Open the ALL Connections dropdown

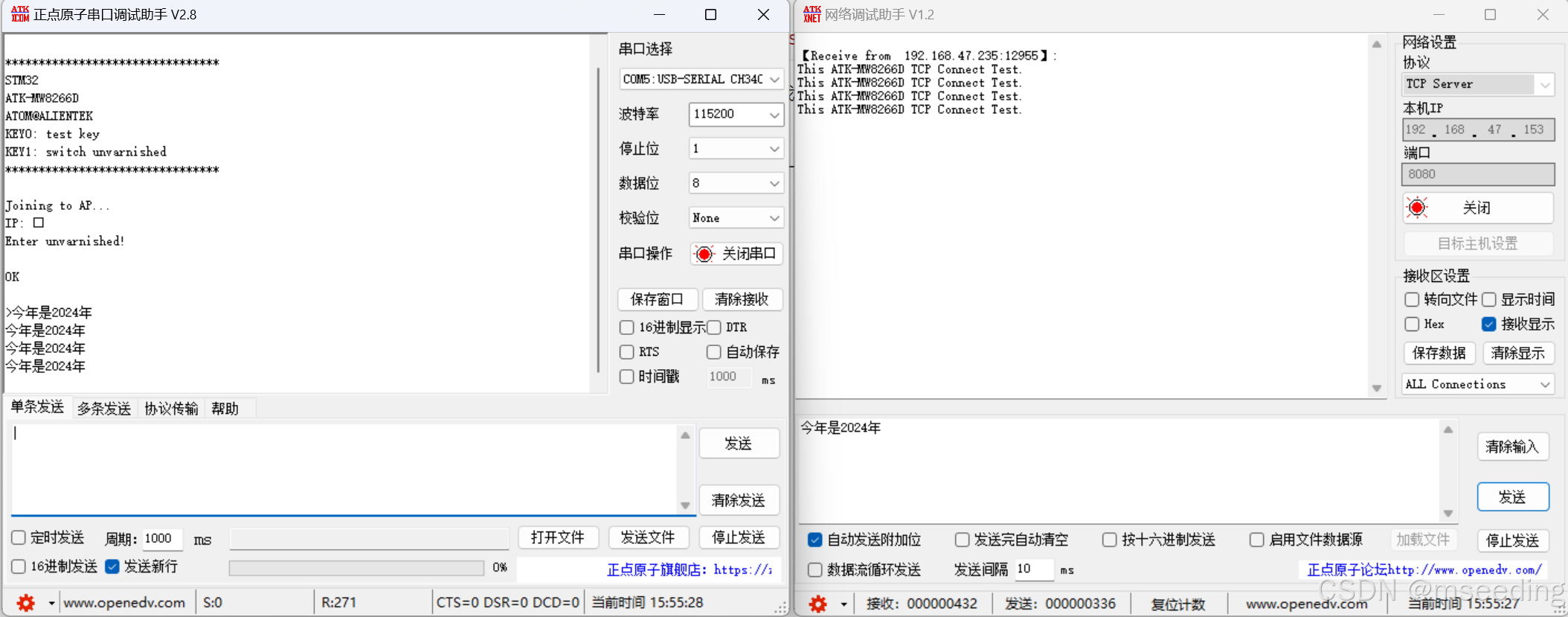coord(1479,384)
